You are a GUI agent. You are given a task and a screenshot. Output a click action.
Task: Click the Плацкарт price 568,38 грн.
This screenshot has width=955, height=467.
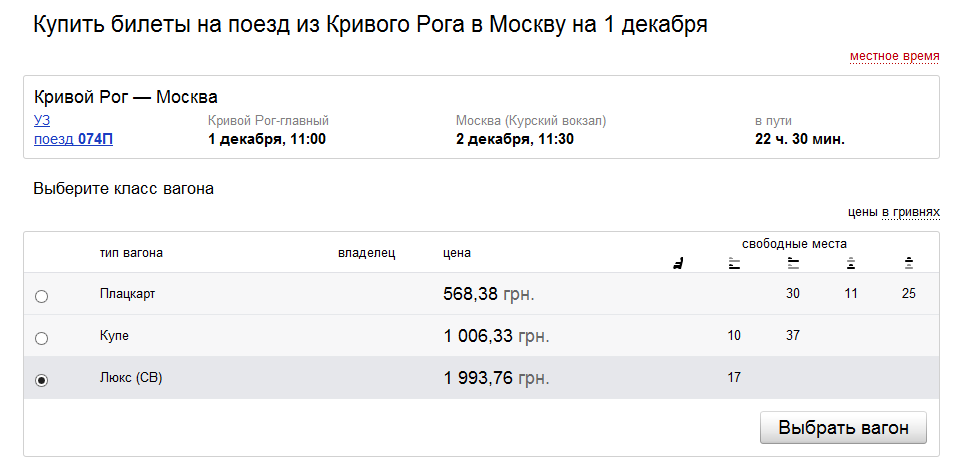coord(489,295)
